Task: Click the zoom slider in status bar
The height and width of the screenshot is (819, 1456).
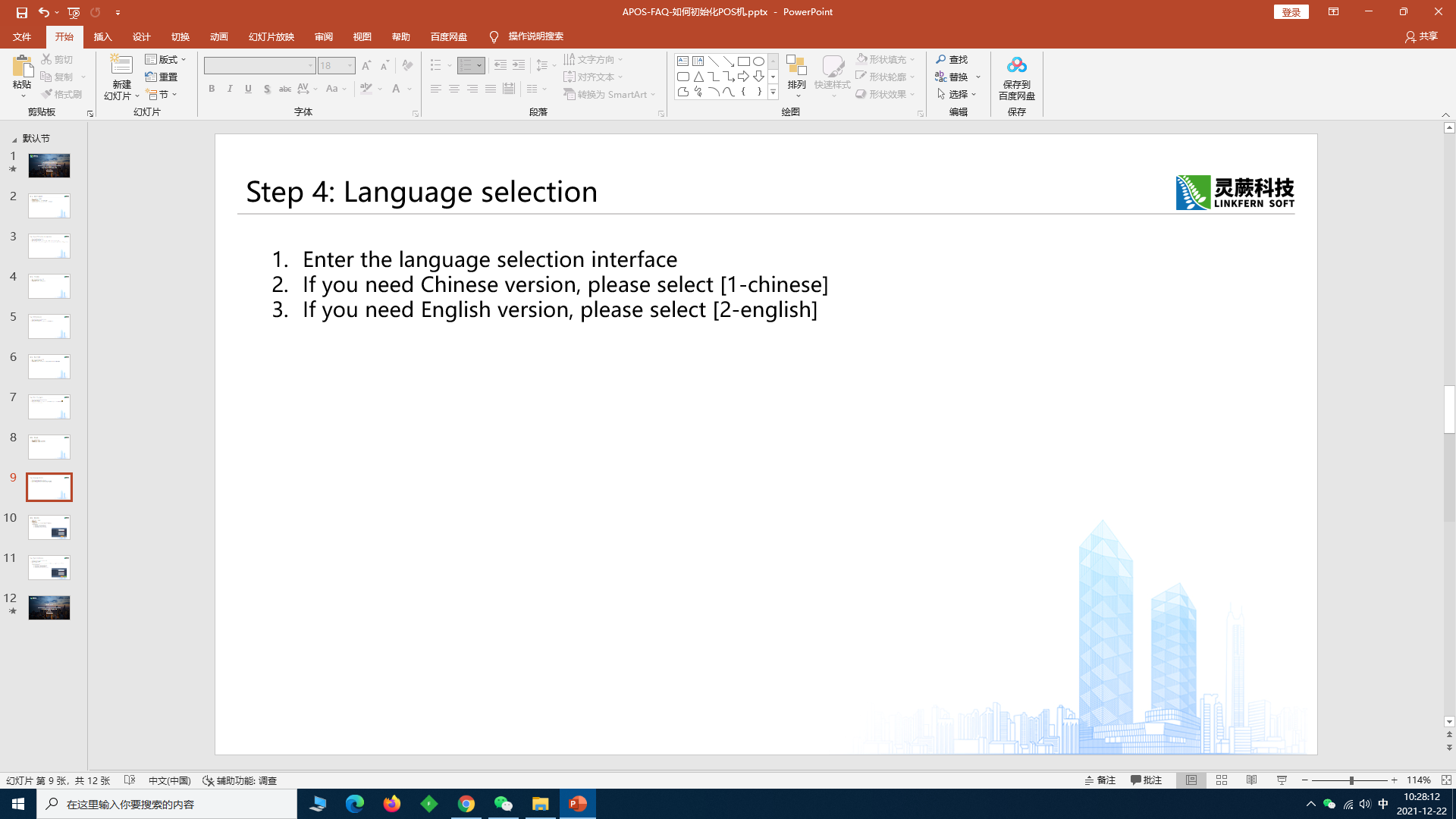Action: (x=1351, y=780)
